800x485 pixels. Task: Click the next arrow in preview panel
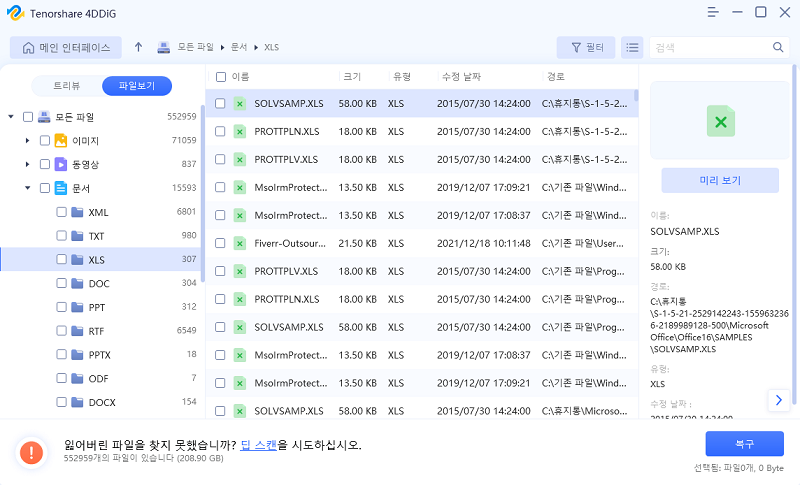coord(779,400)
